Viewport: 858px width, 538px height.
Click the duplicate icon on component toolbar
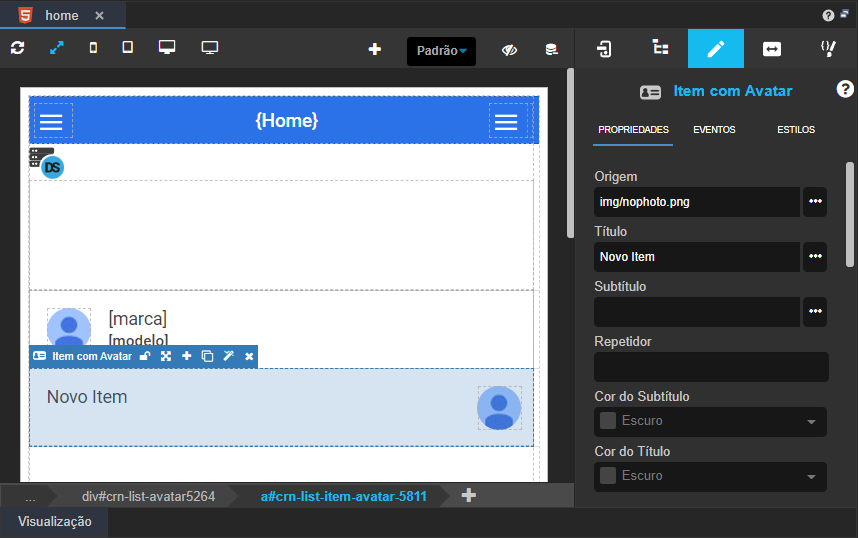pyautogui.click(x=207, y=356)
